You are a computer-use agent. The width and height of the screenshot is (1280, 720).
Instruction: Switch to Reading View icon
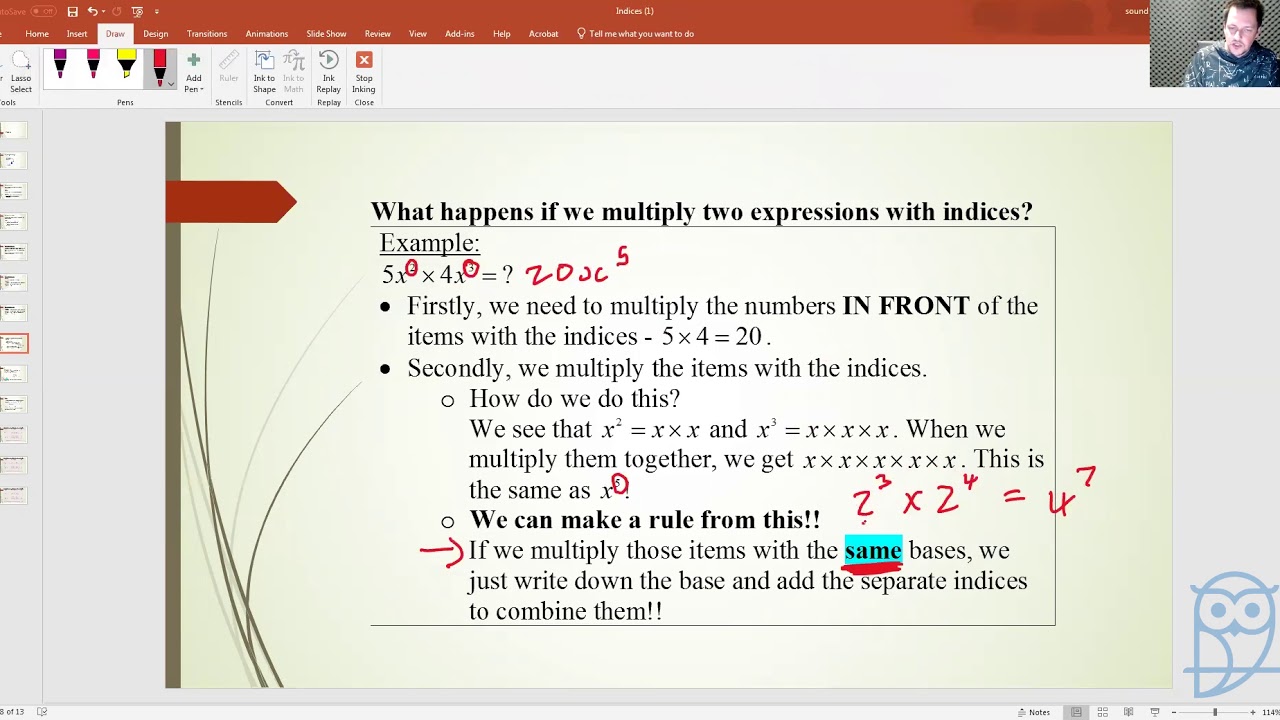[x=1128, y=712]
